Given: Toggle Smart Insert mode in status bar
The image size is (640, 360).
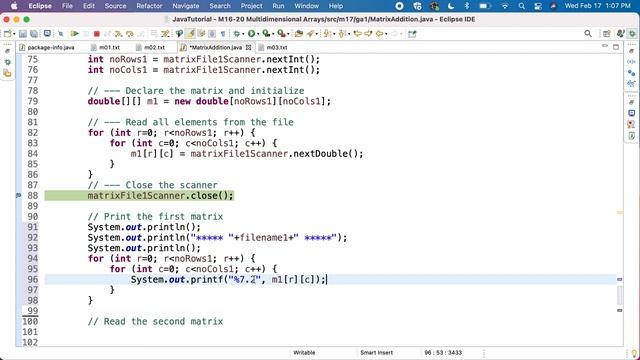Looking at the screenshot, I should [376, 353].
